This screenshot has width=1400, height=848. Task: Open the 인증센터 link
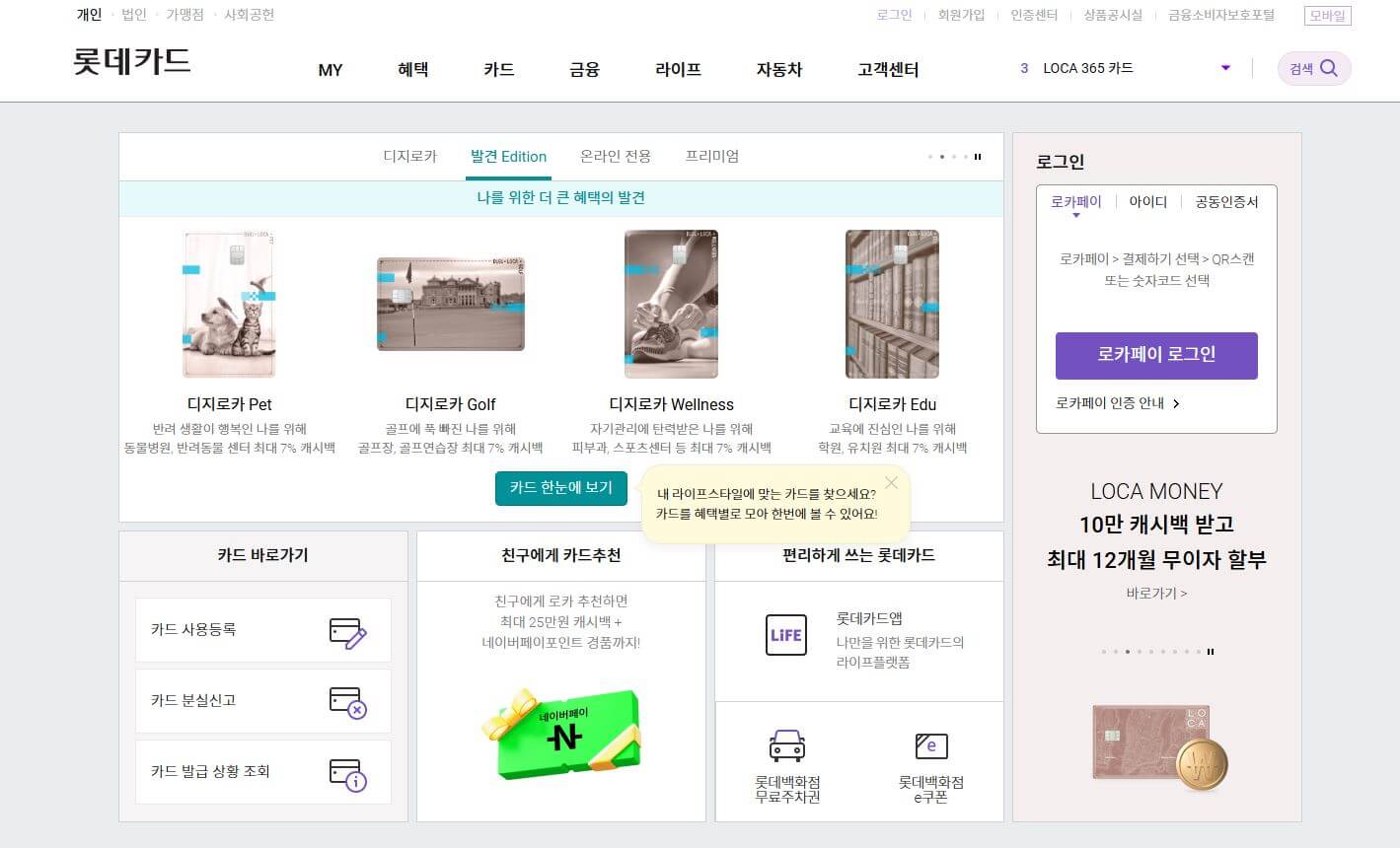1034,15
